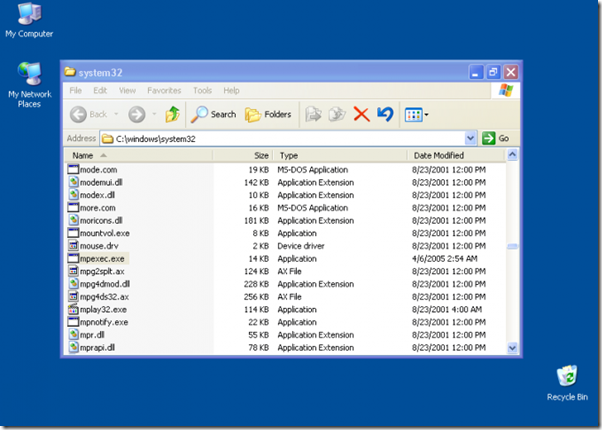
Task: Select the mpnotify.exe file icon
Action: pyautogui.click(x=73, y=322)
